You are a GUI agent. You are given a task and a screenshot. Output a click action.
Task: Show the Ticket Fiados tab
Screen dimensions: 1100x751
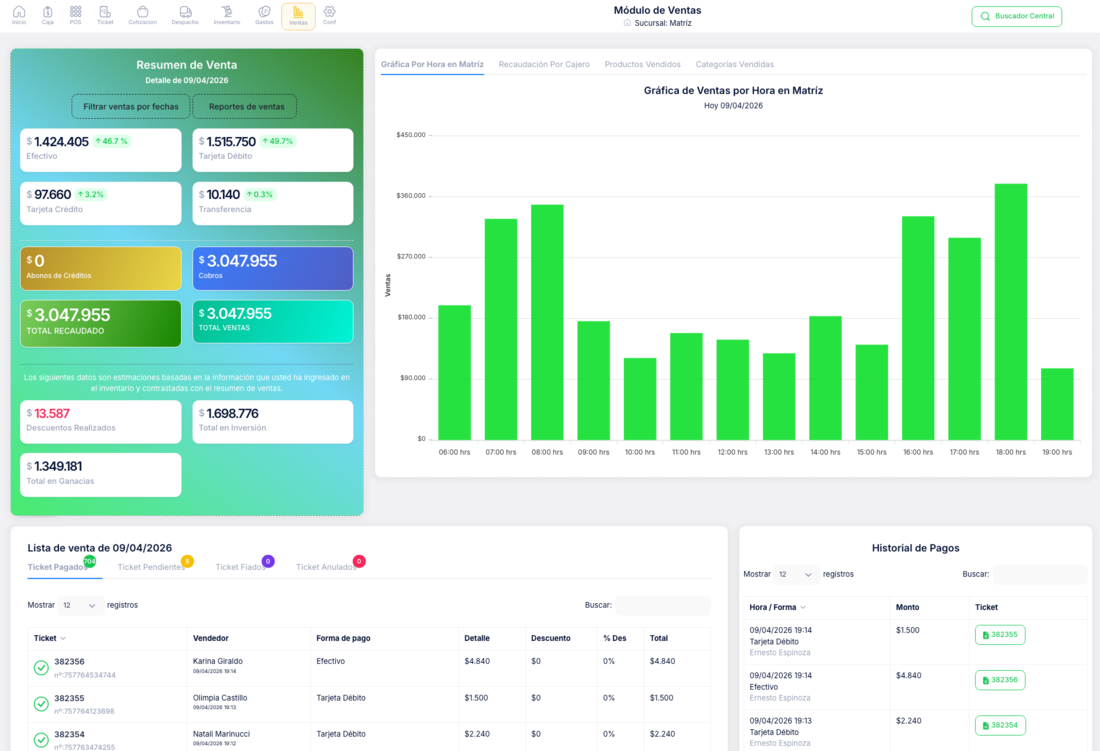coord(240,567)
